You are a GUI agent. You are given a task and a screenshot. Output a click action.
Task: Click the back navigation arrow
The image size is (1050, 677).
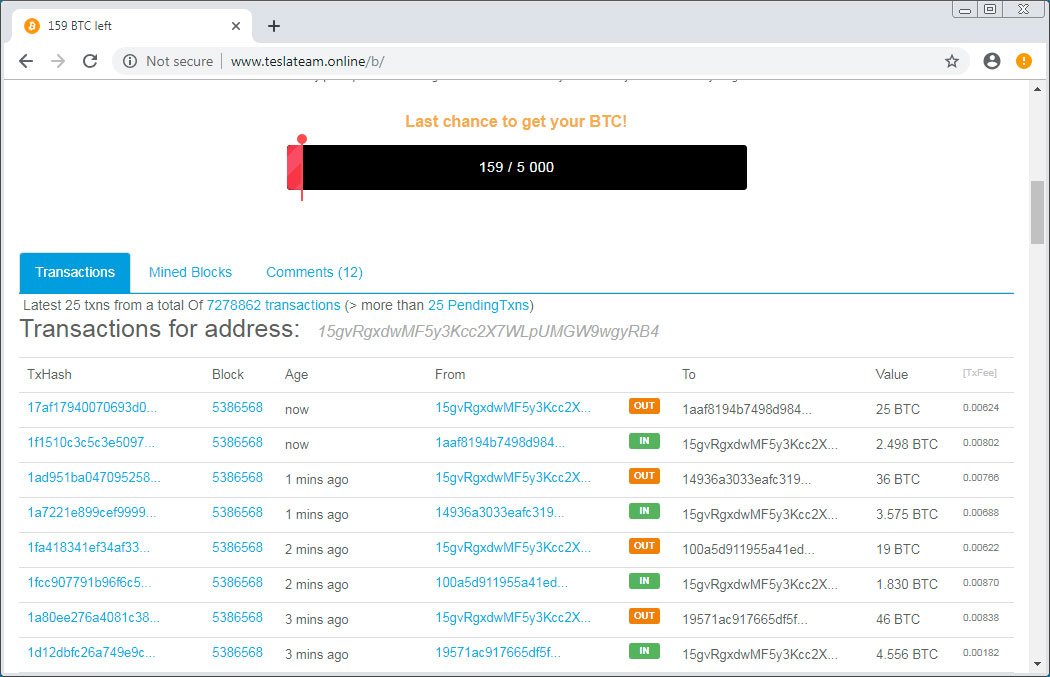click(x=25, y=61)
